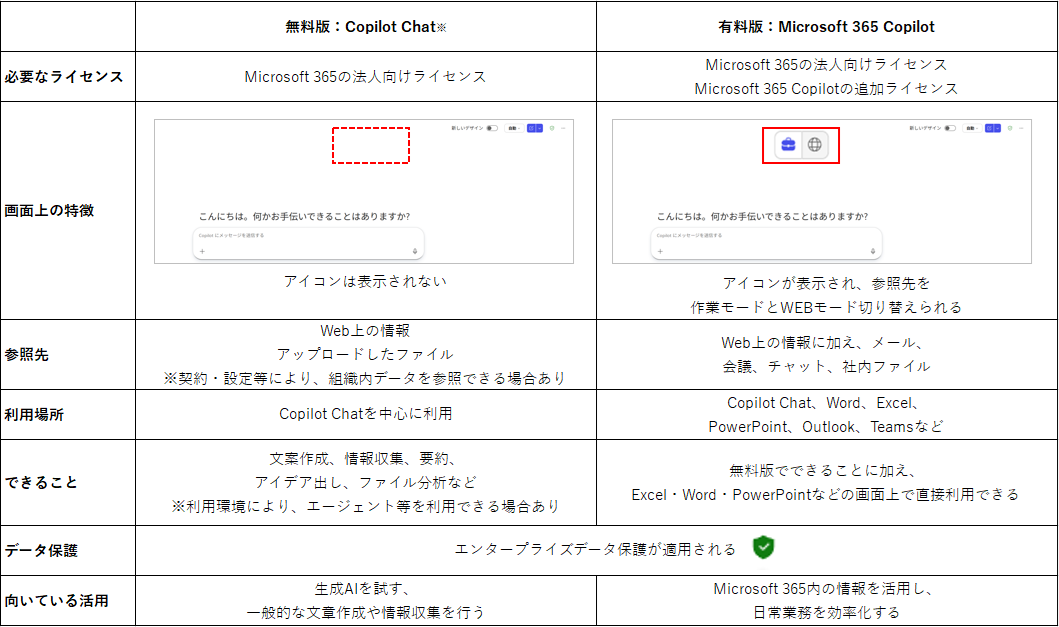Click blue new chat icon in 無料版 screenshot
This screenshot has height=627, width=1059.
[531, 128]
